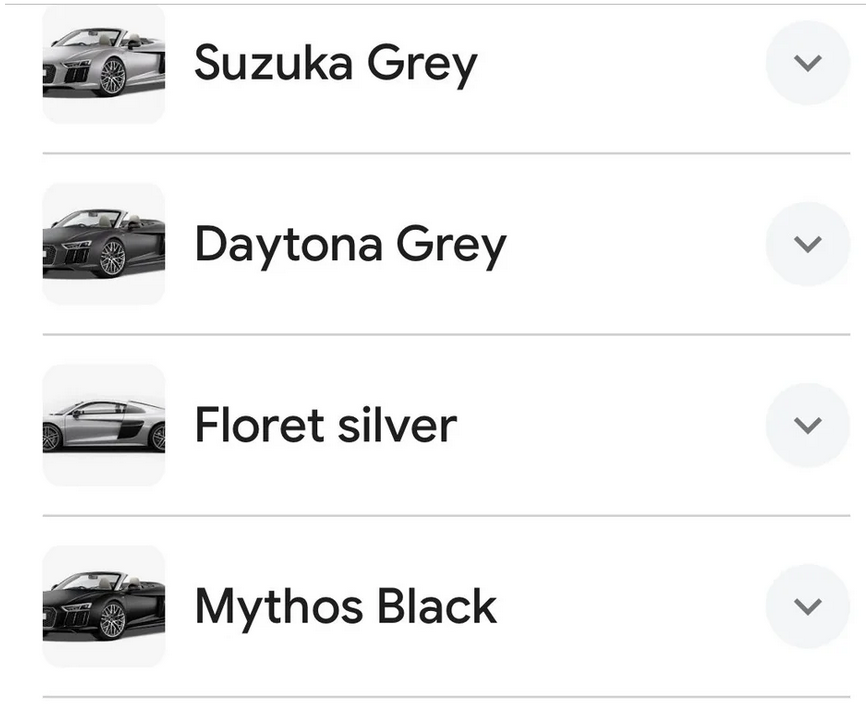The width and height of the screenshot is (866, 717).
Task: Click the Mythos Black car image
Action: point(103,607)
